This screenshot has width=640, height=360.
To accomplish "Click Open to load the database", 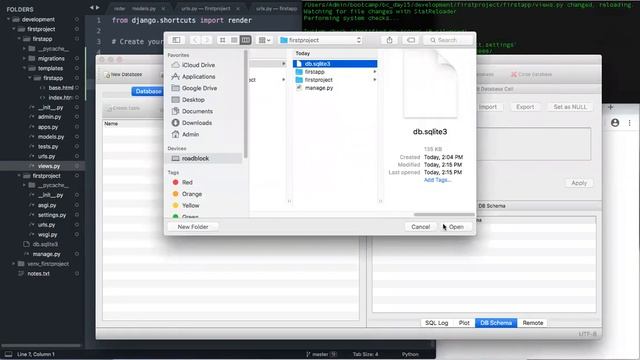I will pos(456,227).
